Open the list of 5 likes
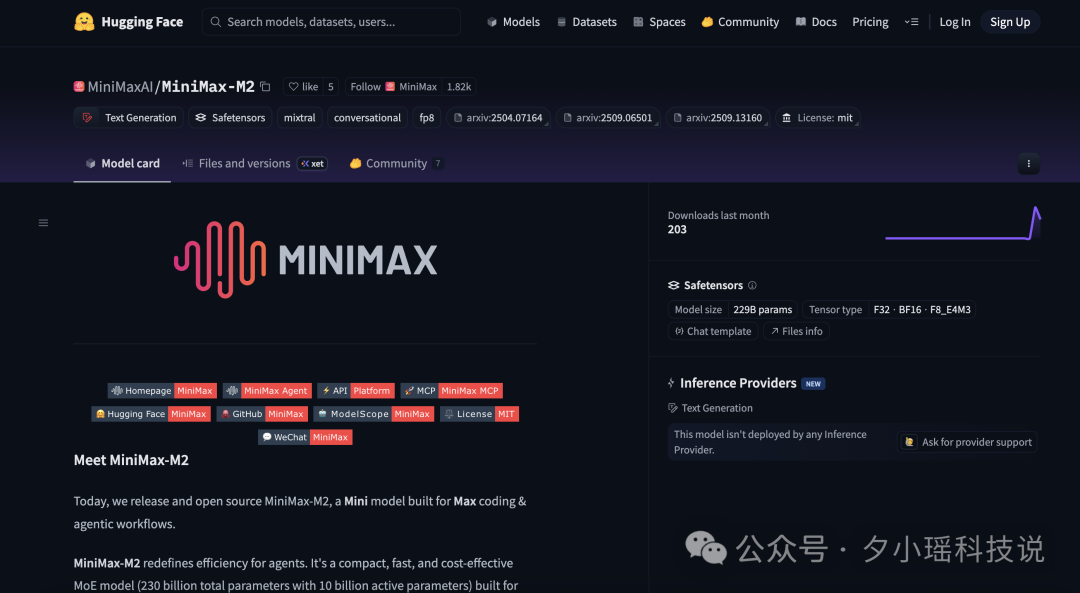The height and width of the screenshot is (593, 1080). point(331,87)
